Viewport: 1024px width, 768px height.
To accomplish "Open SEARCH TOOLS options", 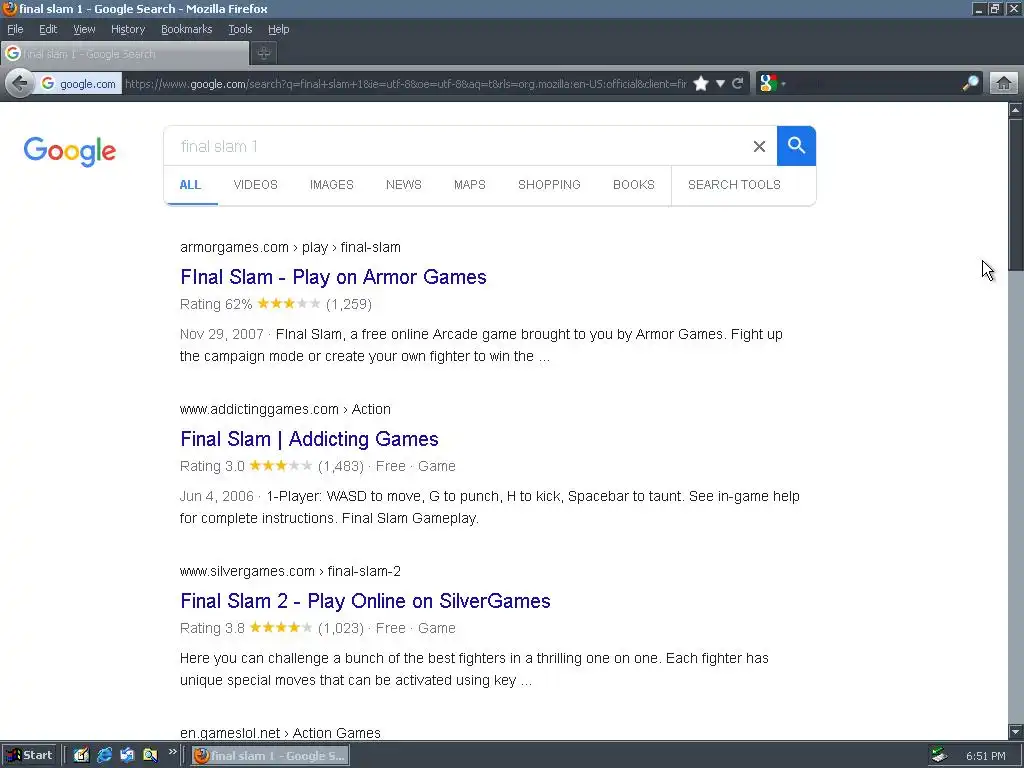I will click(734, 185).
